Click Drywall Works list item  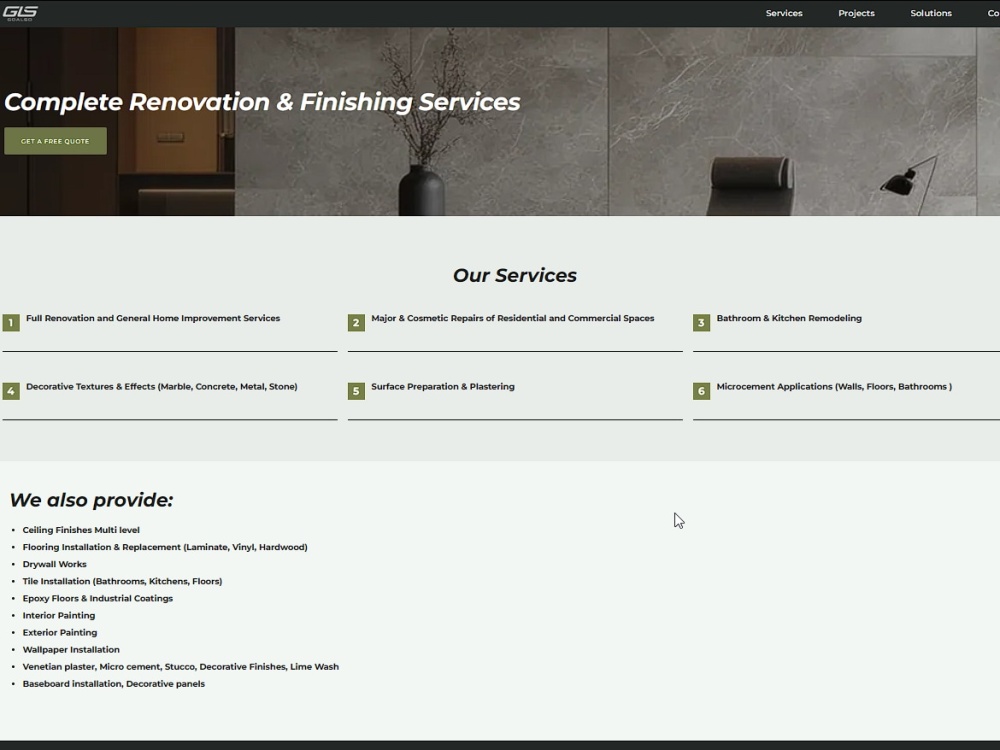54,564
